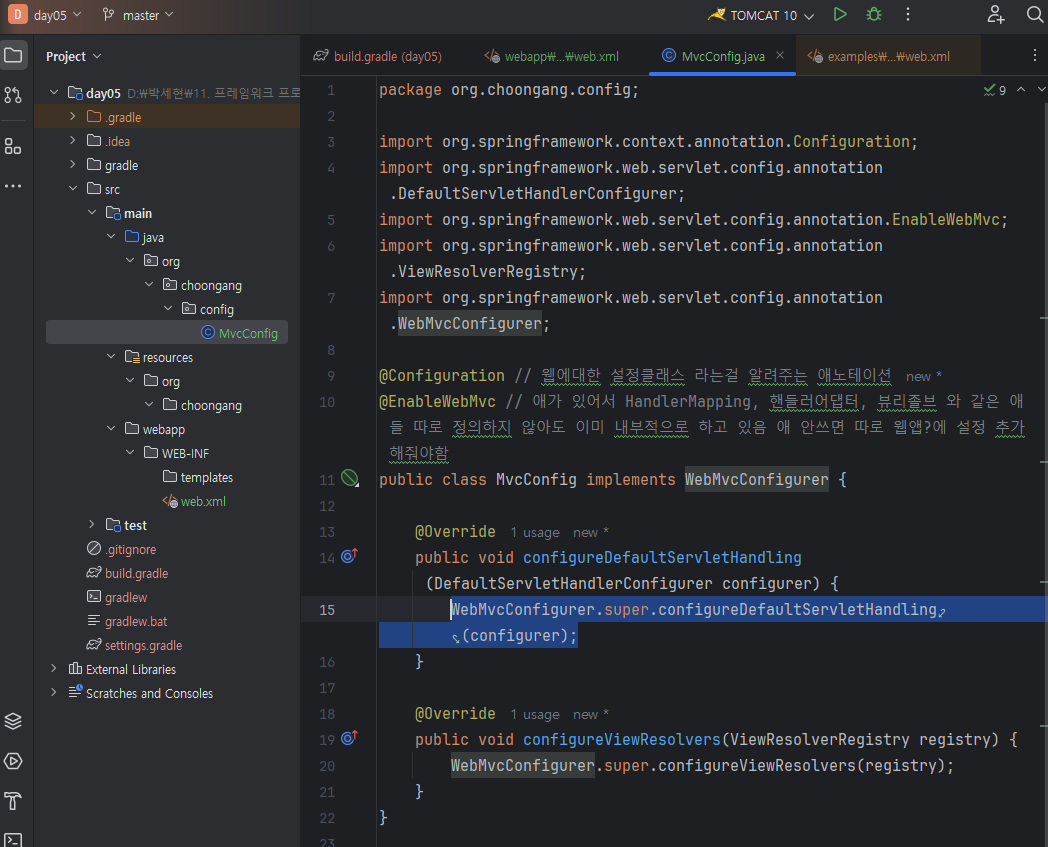
Task: Open the Search Everywhere magnifier
Action: [x=1034, y=15]
